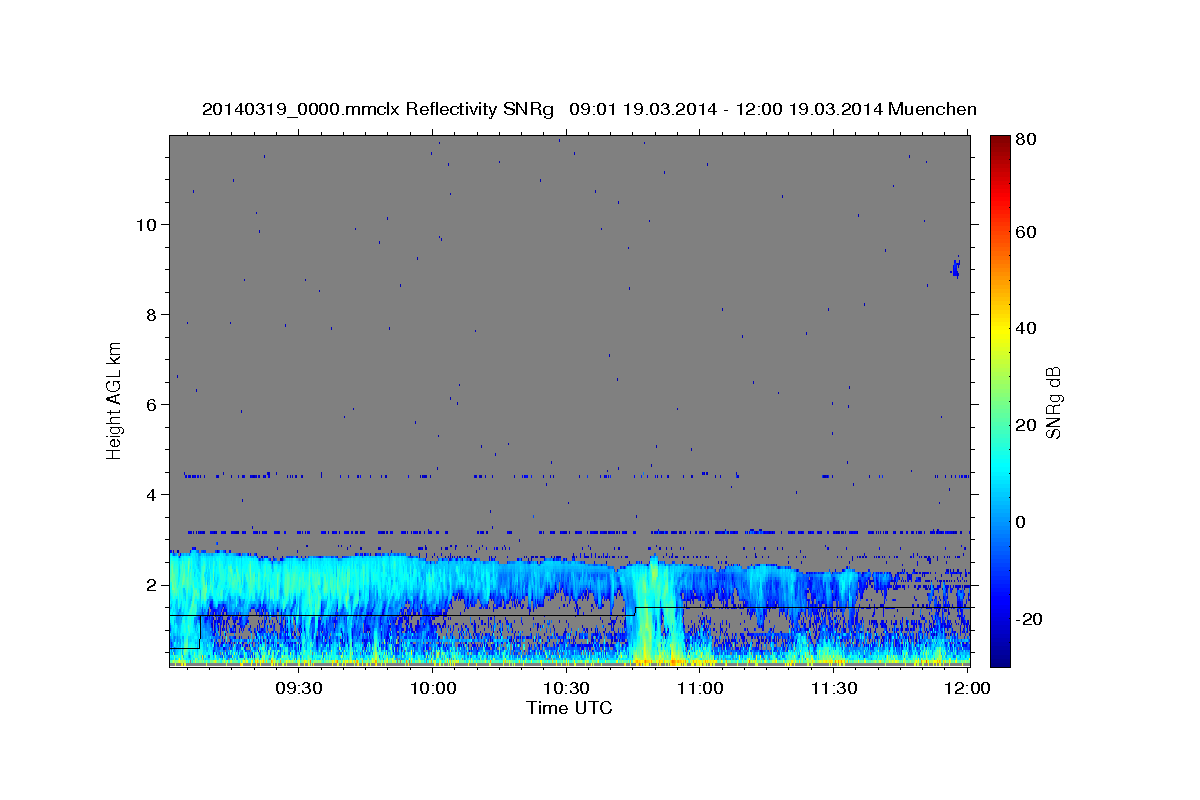The height and width of the screenshot is (800, 1200).
Task: Click the plot title text 20140319_0000.mmclx Reflectivity SNRg
Action: point(378,109)
